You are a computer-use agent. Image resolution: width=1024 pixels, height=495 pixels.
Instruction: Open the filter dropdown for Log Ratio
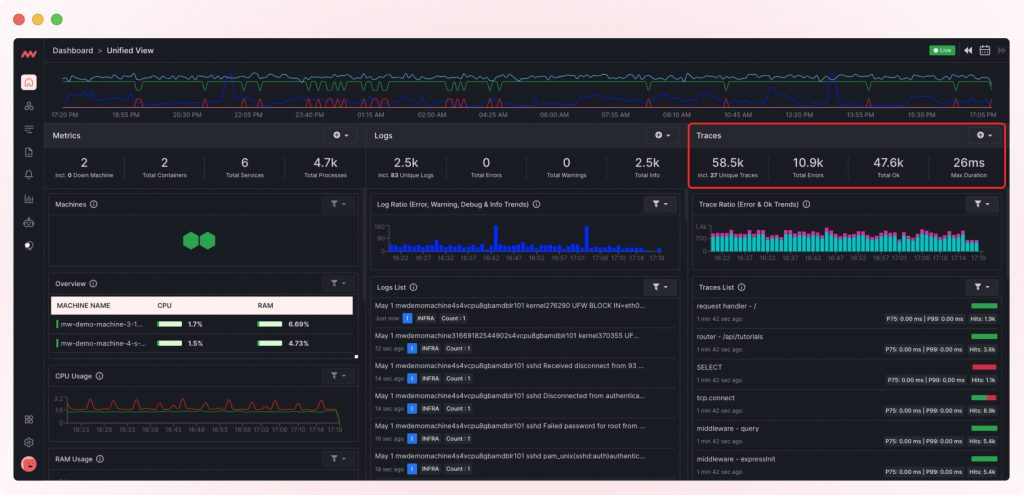[661, 204]
